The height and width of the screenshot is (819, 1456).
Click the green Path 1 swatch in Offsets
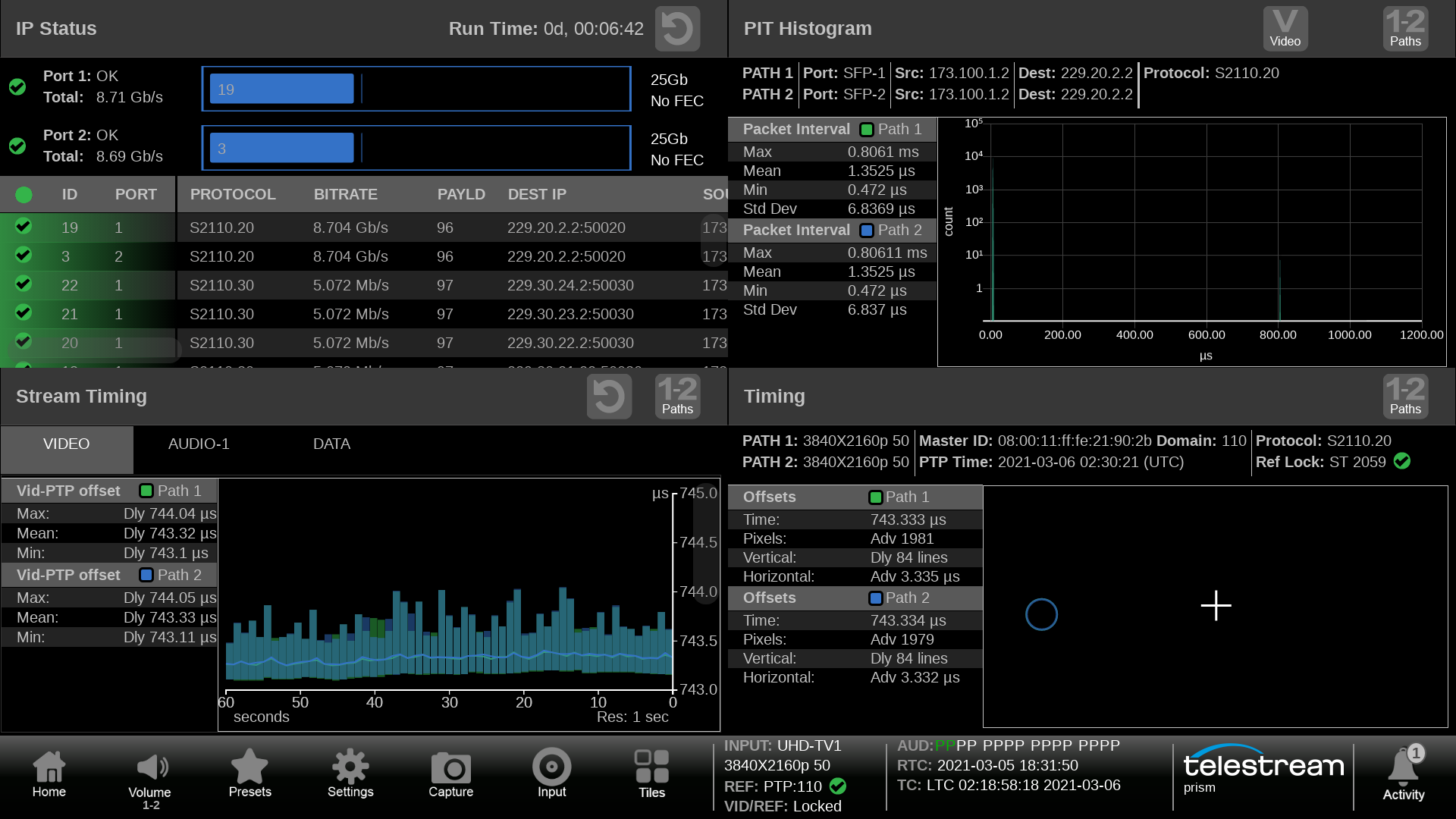coord(876,497)
